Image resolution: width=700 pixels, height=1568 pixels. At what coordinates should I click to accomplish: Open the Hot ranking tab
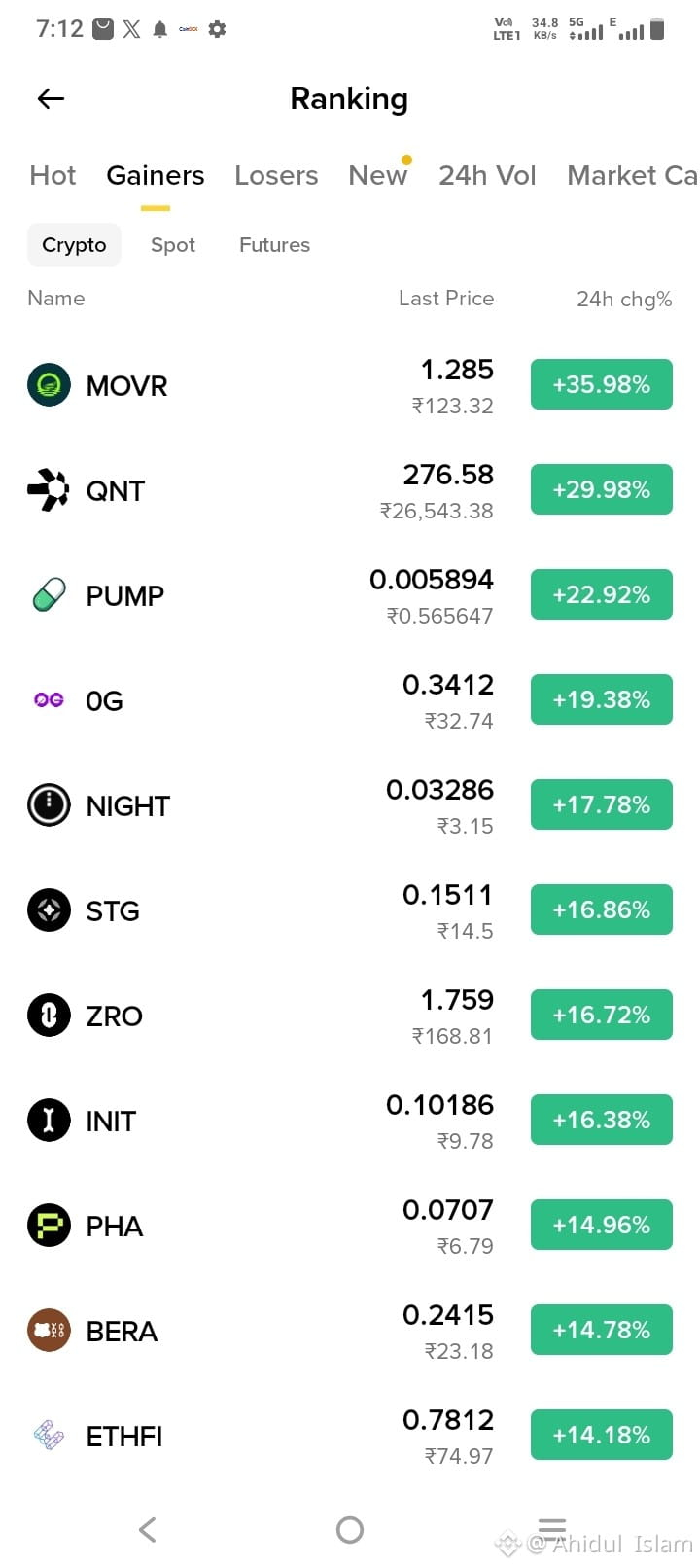pos(52,175)
